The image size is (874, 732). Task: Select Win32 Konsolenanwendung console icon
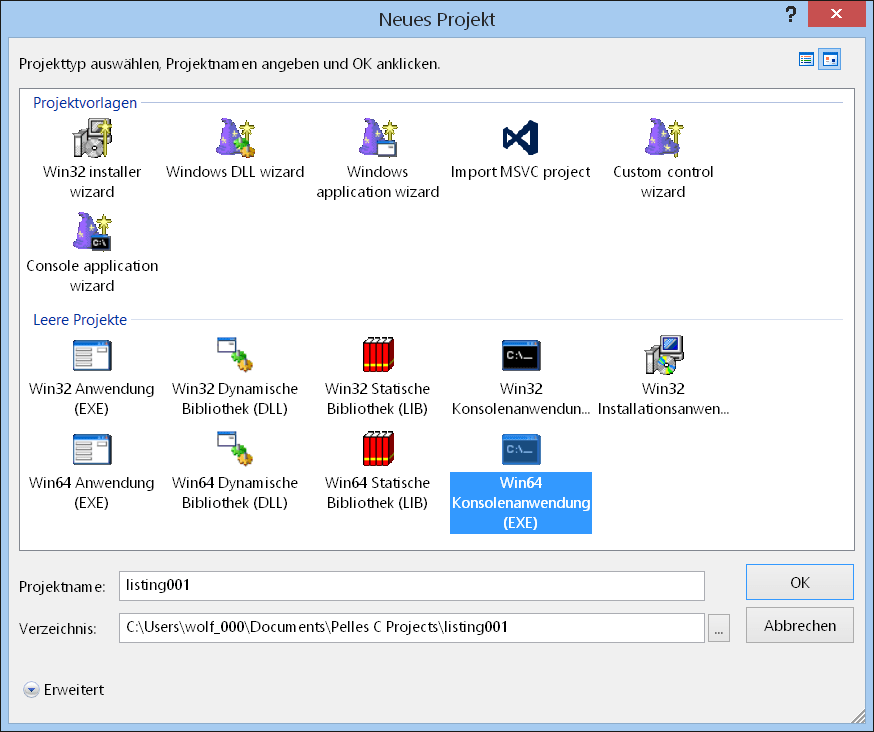pyautogui.click(x=521, y=355)
